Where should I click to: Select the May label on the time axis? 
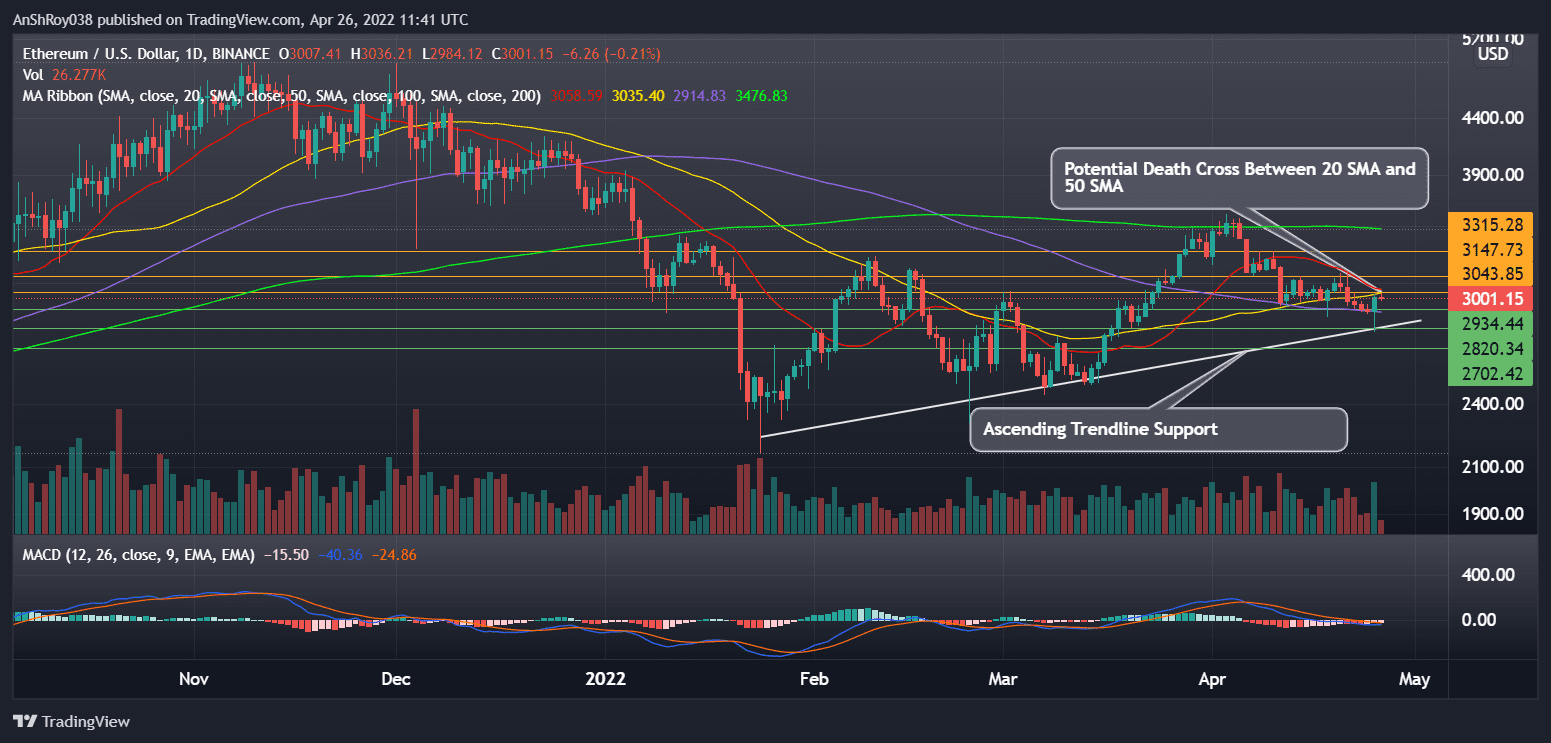pos(1415,679)
